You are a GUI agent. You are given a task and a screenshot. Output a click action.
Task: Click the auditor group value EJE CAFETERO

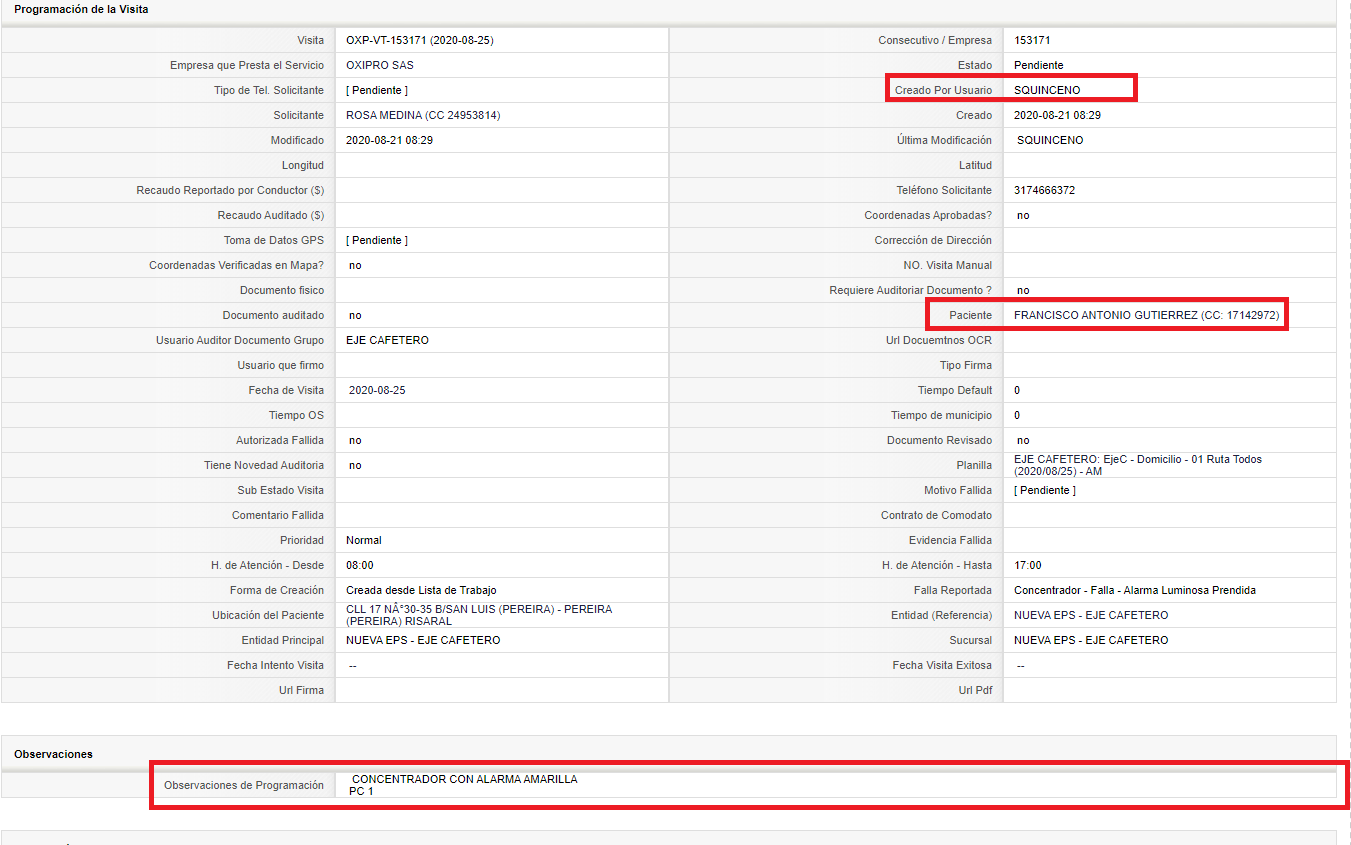(387, 340)
